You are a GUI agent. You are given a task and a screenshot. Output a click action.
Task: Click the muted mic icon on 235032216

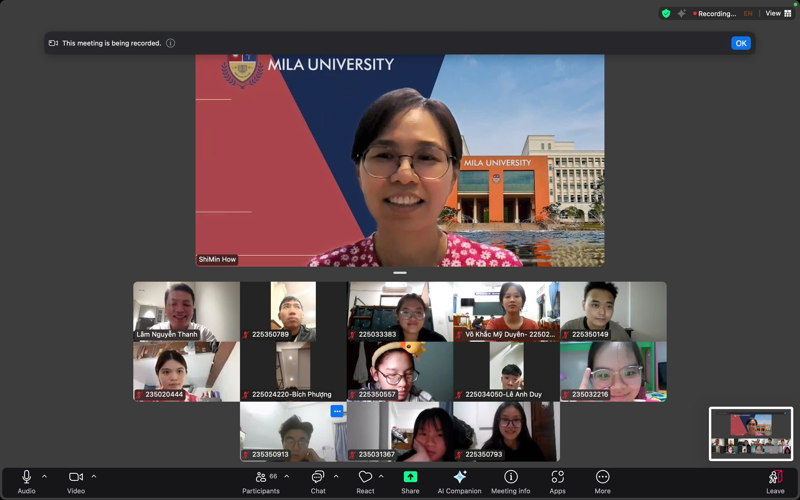[x=566, y=395]
